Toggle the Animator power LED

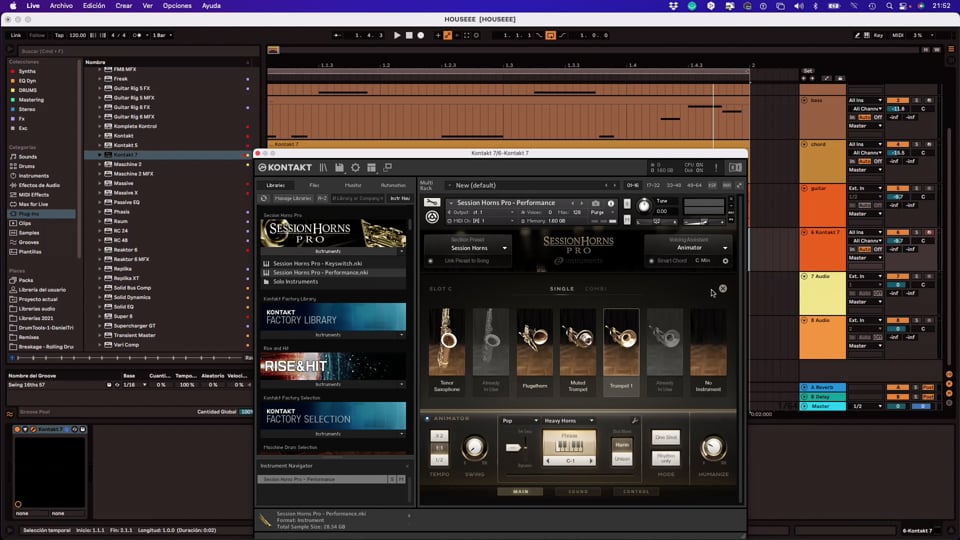427,419
